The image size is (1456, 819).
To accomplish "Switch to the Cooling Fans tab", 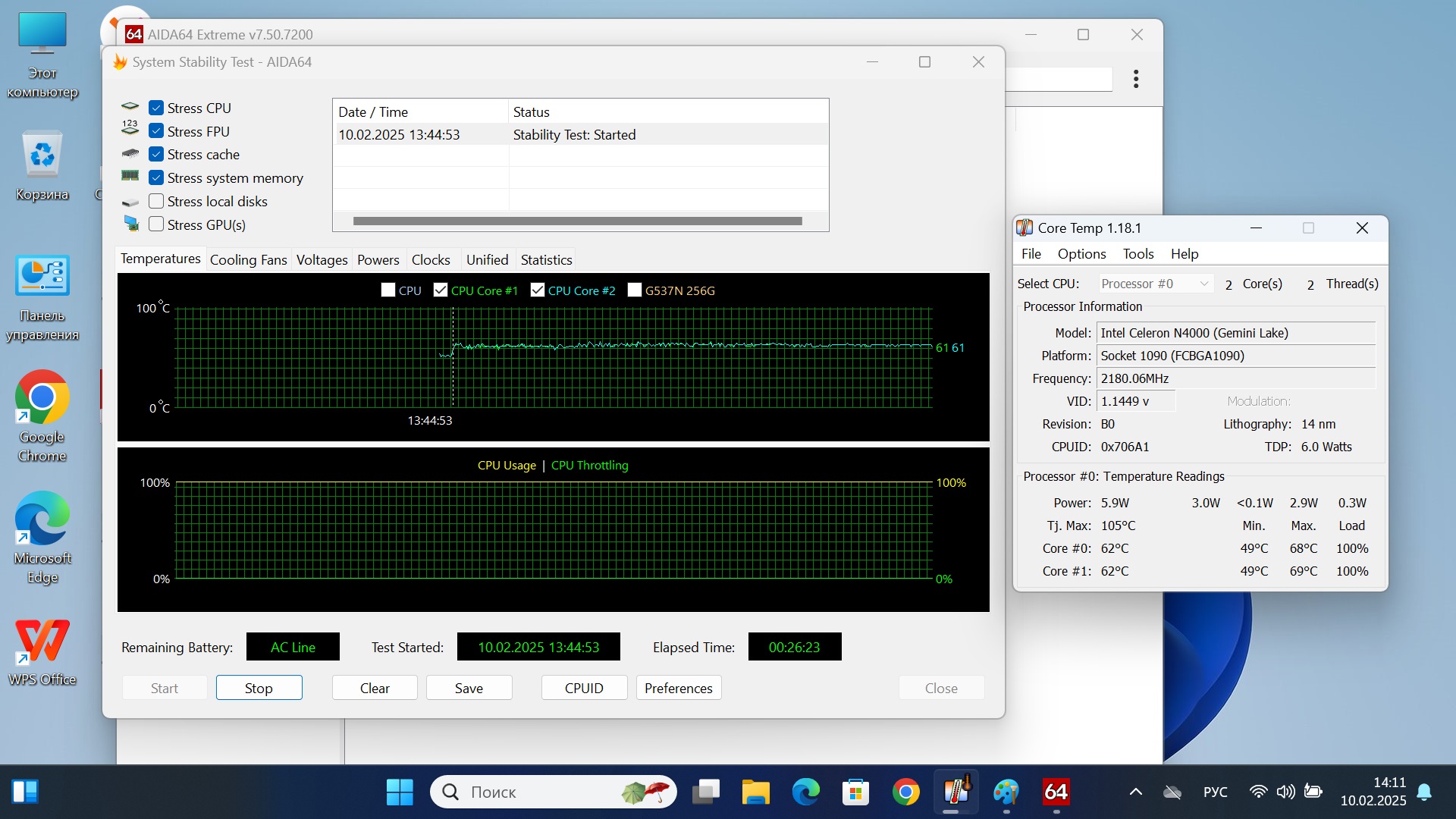I will (x=249, y=259).
